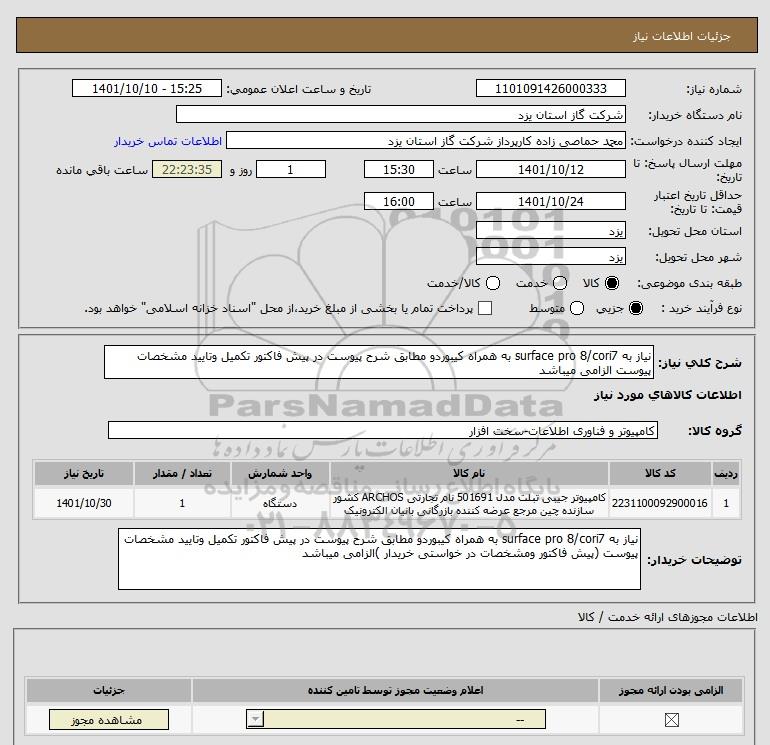Open the اطلاعات تماس خریدار link

(x=168, y=141)
